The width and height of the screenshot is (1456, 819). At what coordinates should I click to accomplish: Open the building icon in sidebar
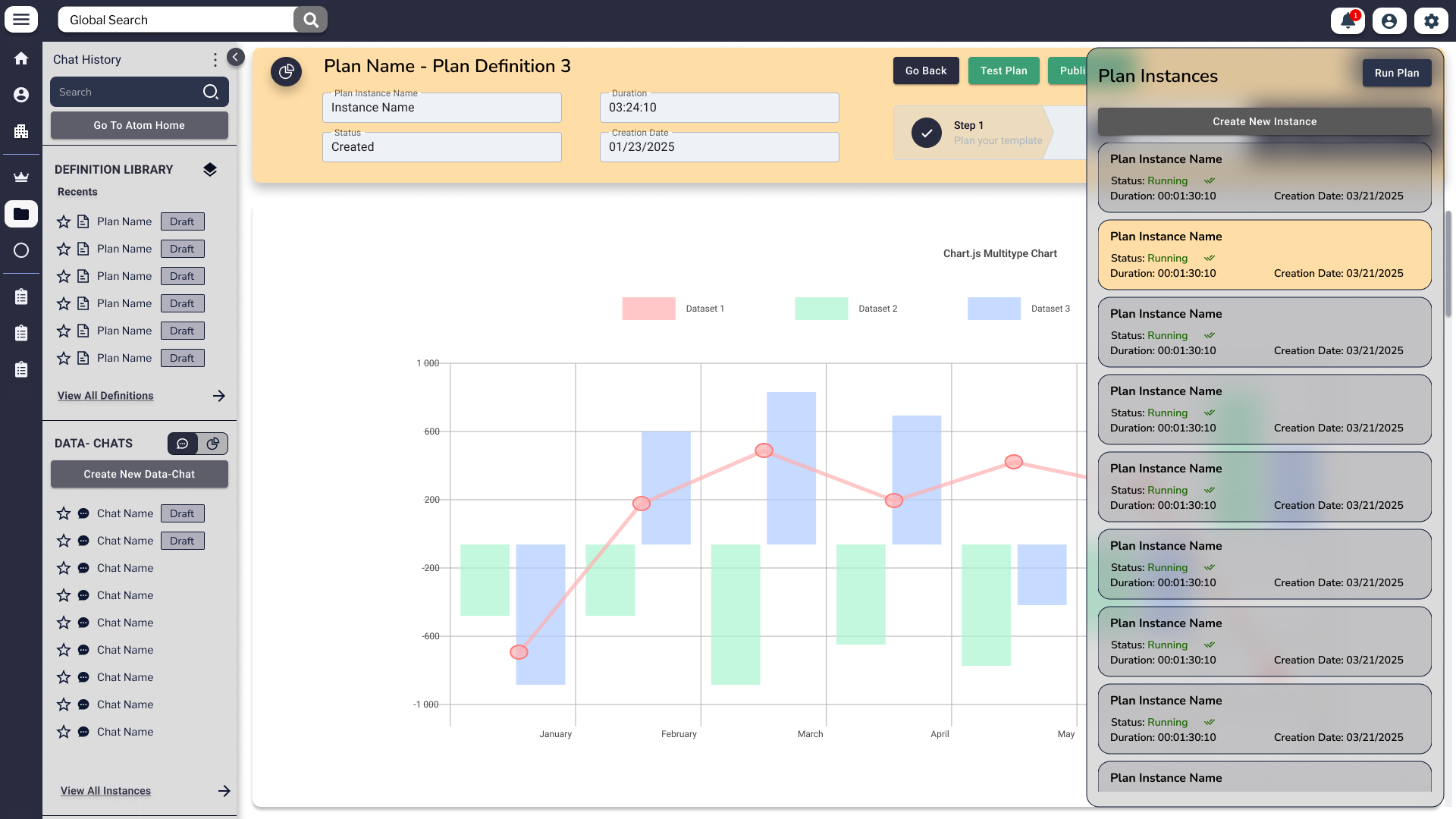click(21, 131)
